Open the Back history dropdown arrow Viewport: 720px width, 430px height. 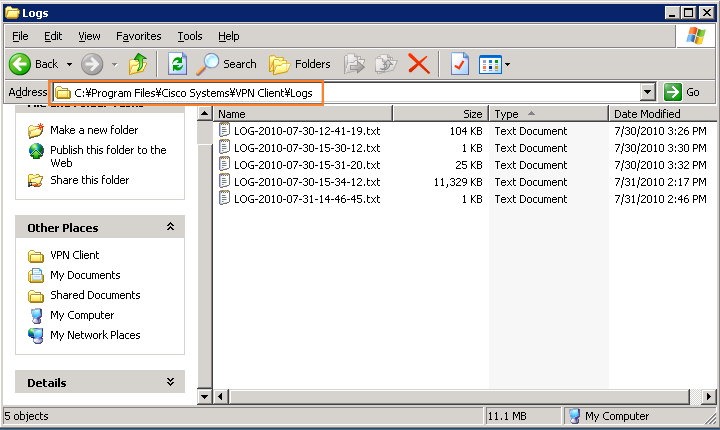click(69, 64)
